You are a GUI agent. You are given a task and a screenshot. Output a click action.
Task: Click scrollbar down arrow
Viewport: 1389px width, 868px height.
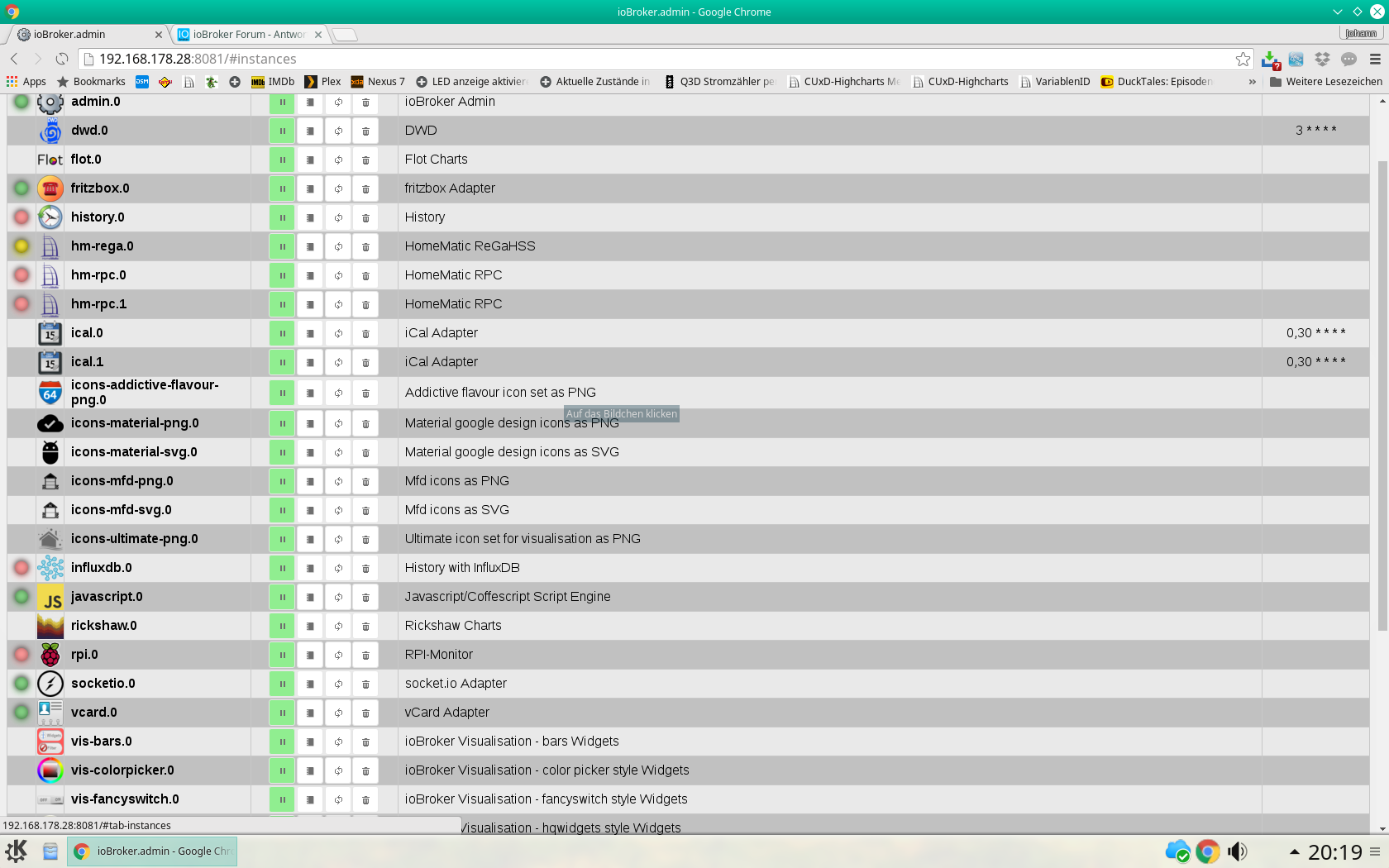pyautogui.click(x=1382, y=828)
